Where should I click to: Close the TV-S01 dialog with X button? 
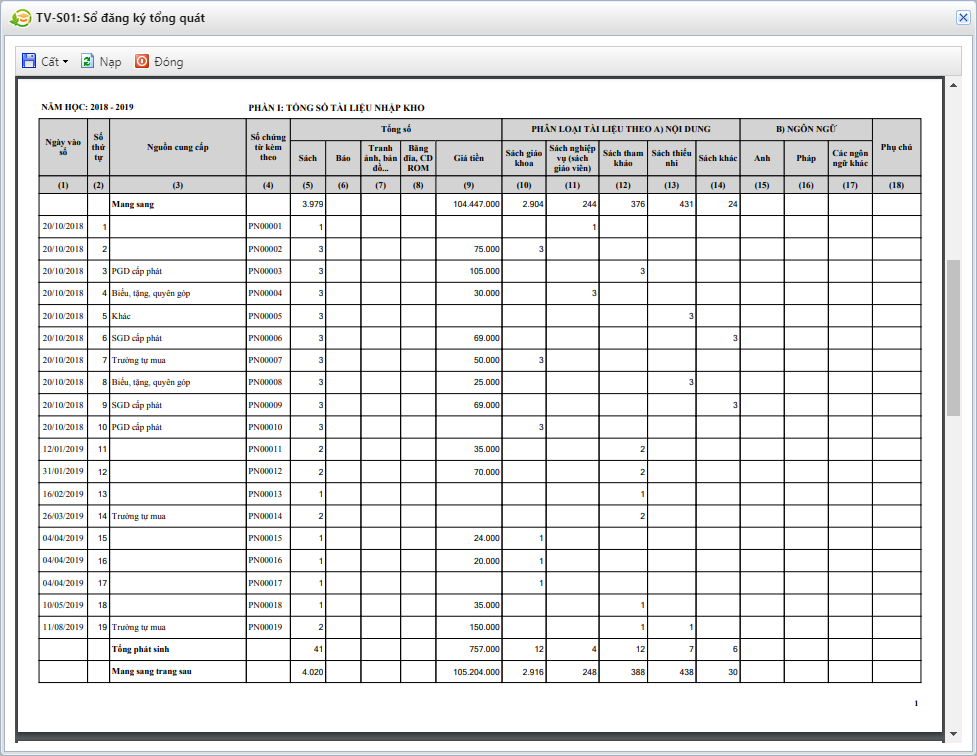click(963, 17)
